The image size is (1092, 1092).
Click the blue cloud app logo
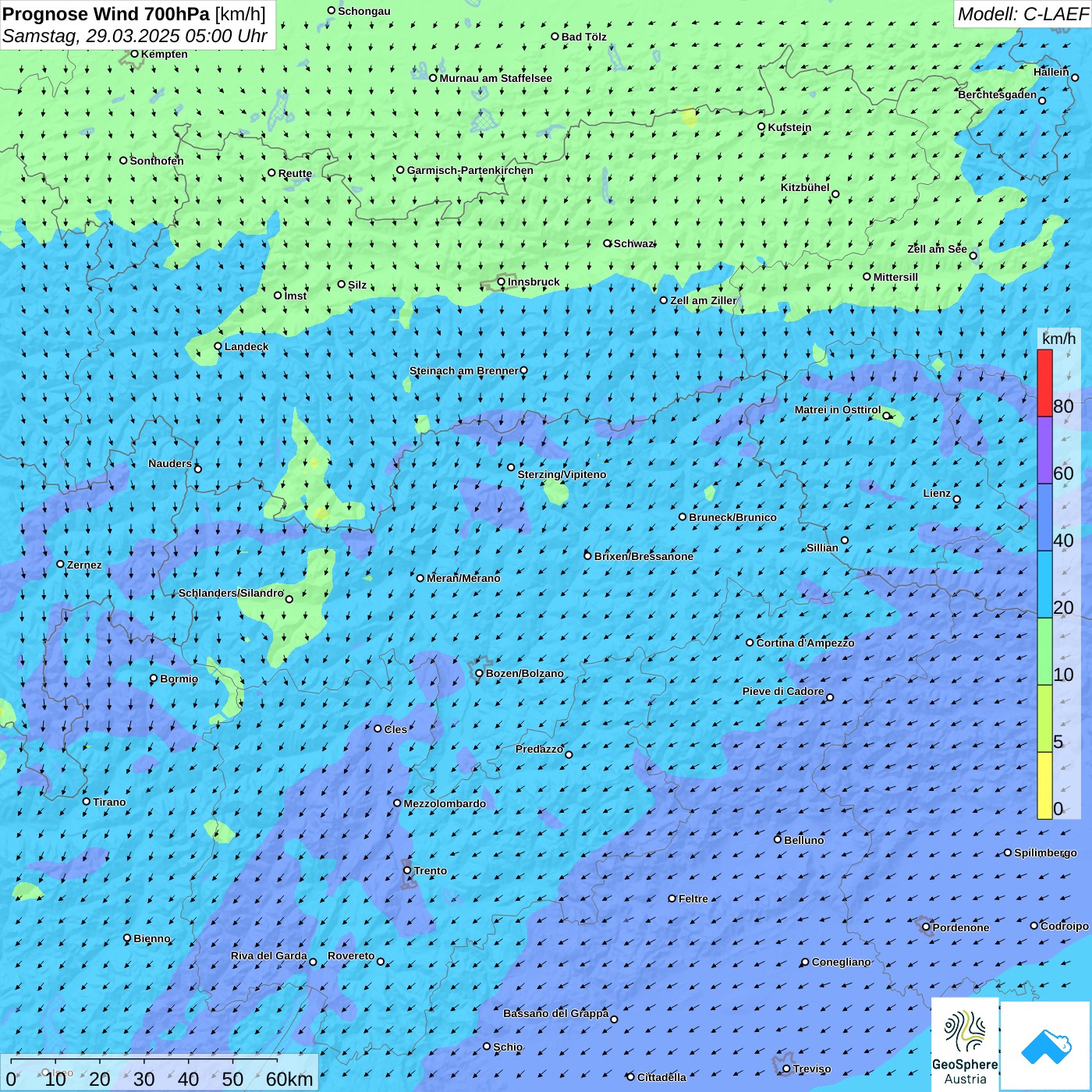pos(1046,1046)
